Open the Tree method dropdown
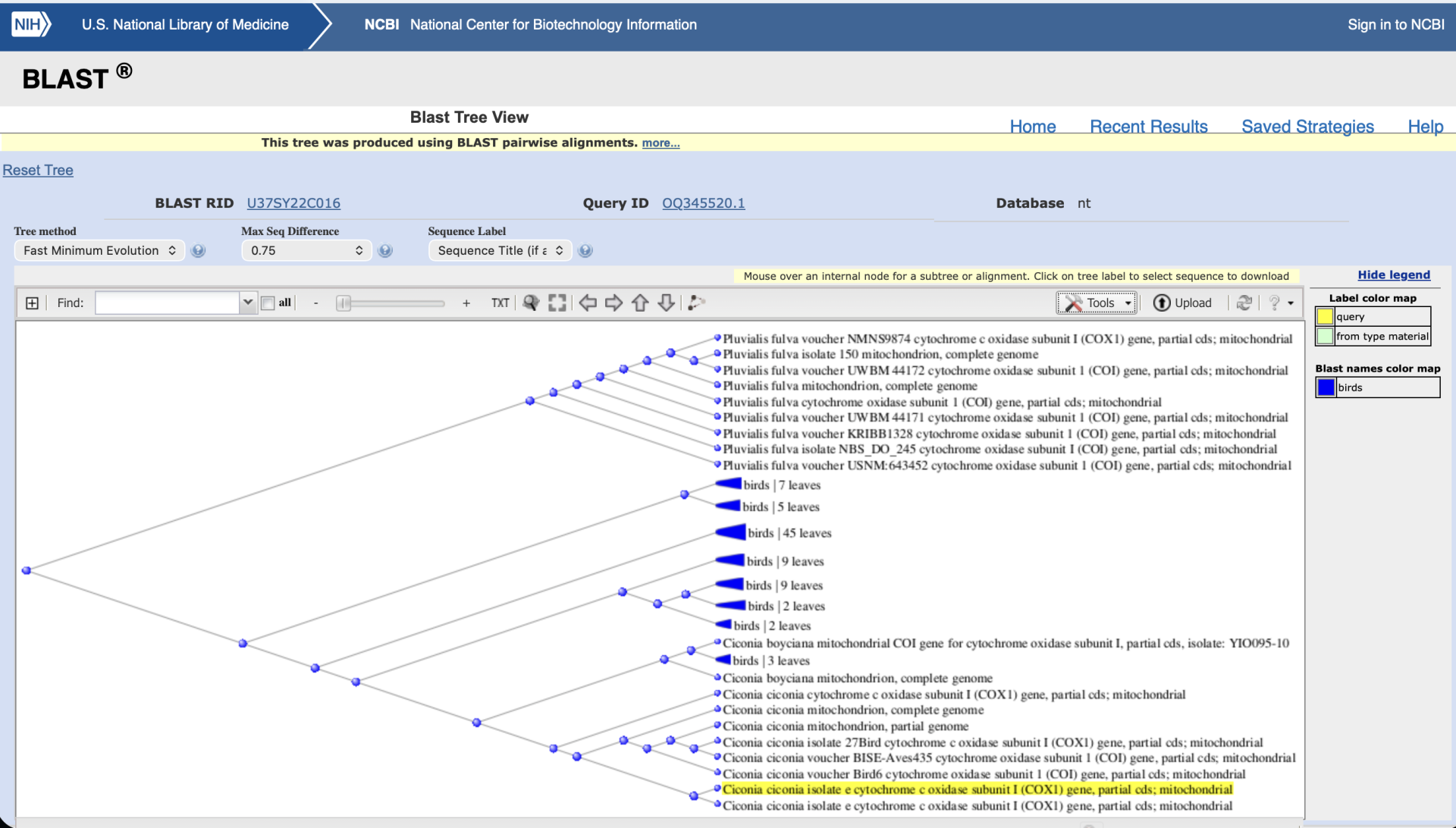Image resolution: width=1456 pixels, height=828 pixels. 99,251
